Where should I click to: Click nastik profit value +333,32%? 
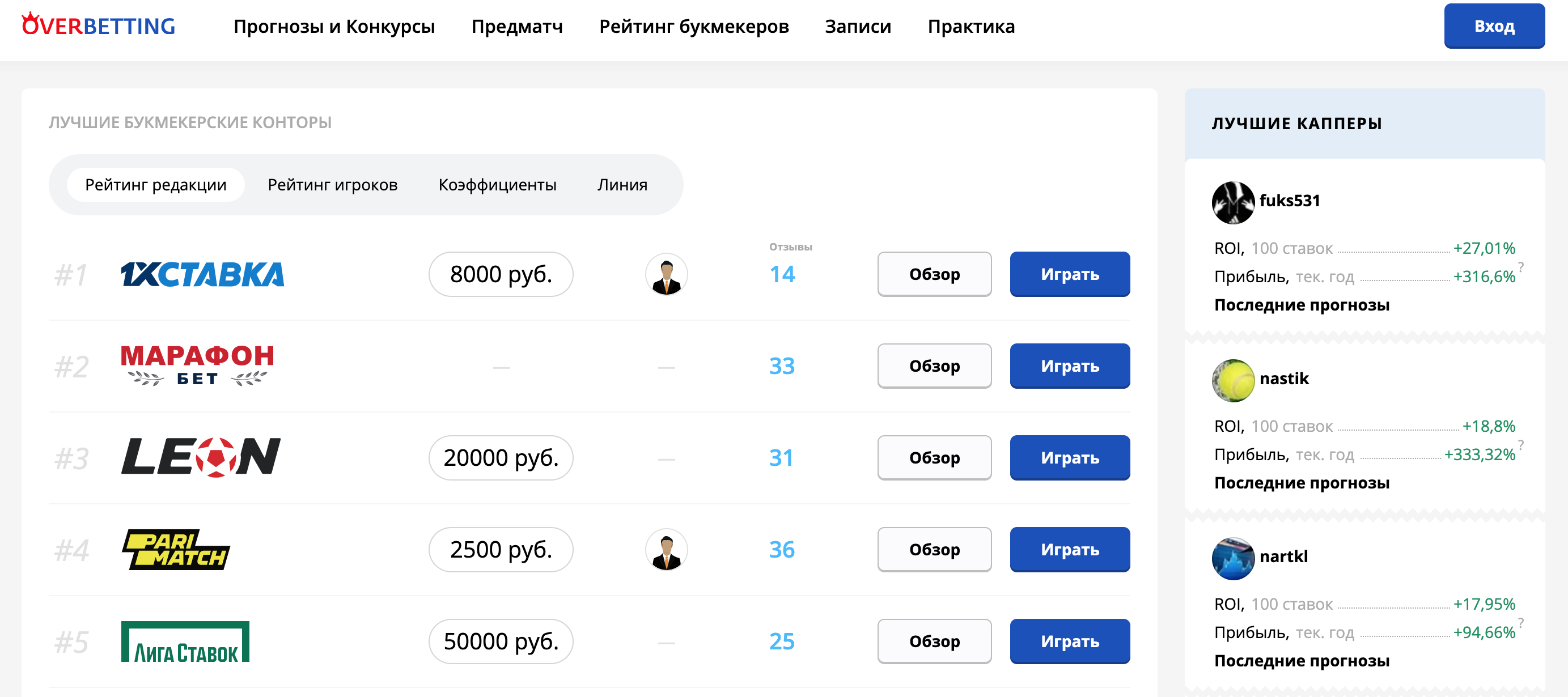[1480, 454]
